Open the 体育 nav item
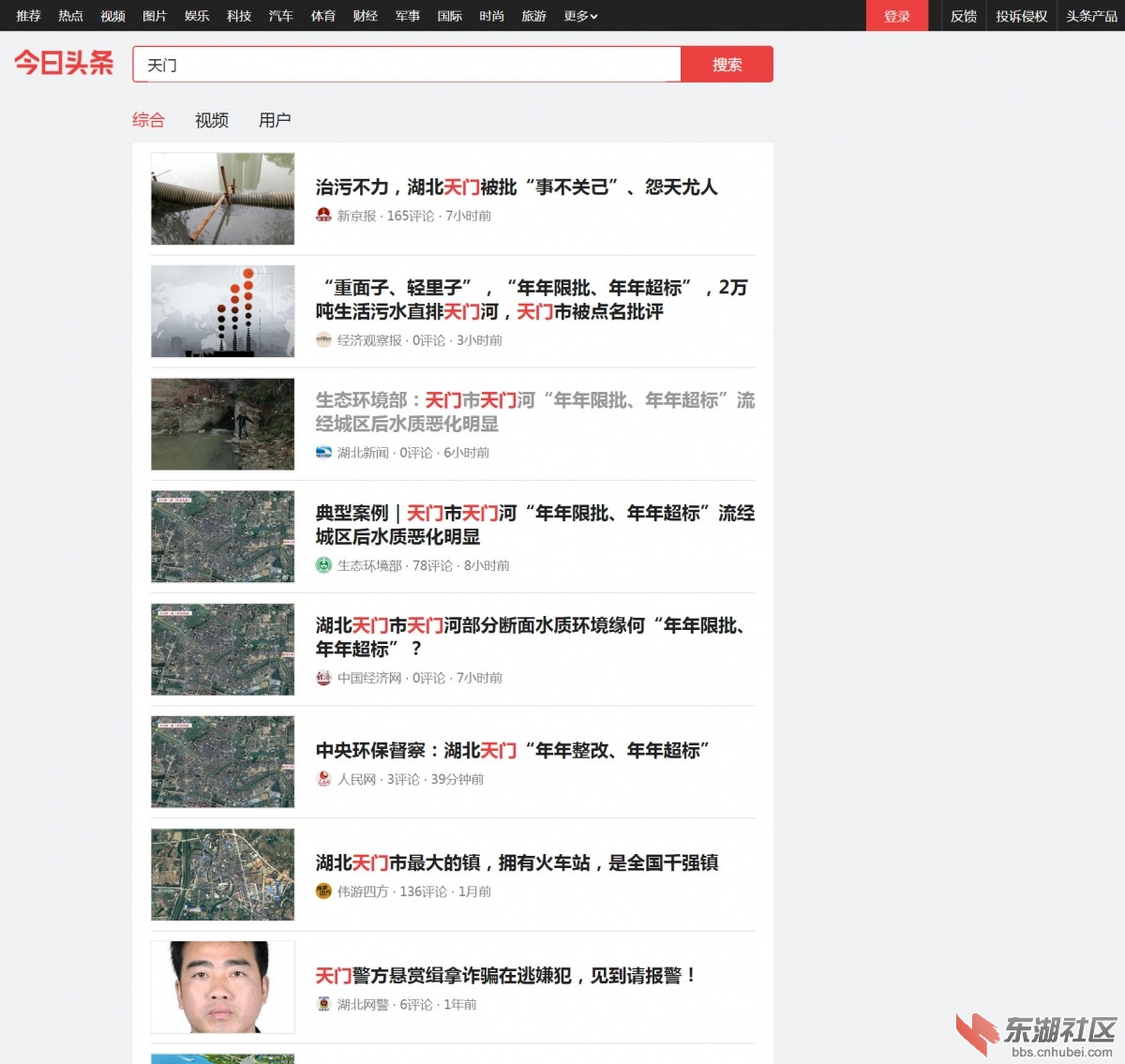Image resolution: width=1125 pixels, height=1064 pixels. pos(323,16)
